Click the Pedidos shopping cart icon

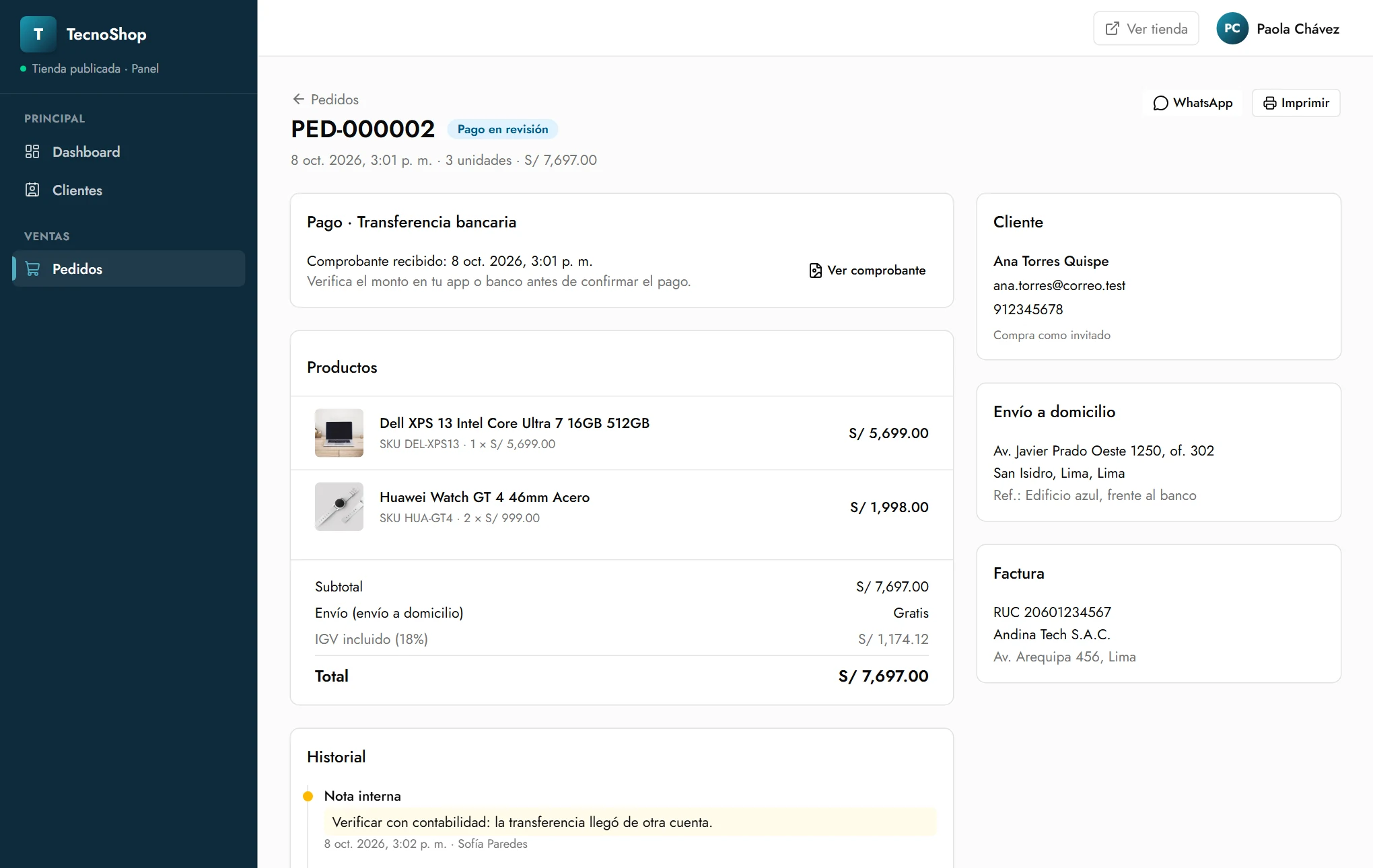32,268
